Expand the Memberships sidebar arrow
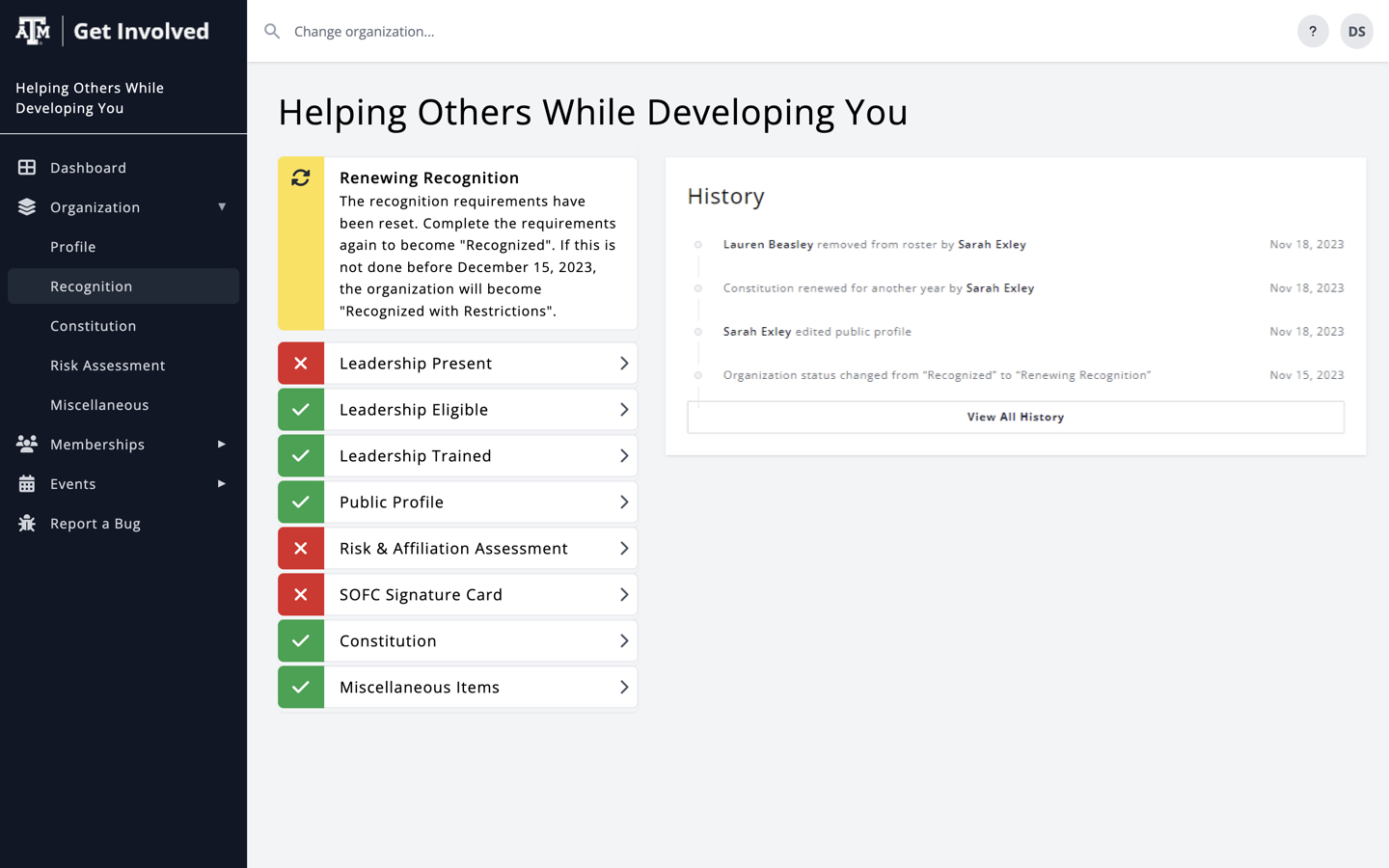The width and height of the screenshot is (1389, 868). click(x=222, y=445)
